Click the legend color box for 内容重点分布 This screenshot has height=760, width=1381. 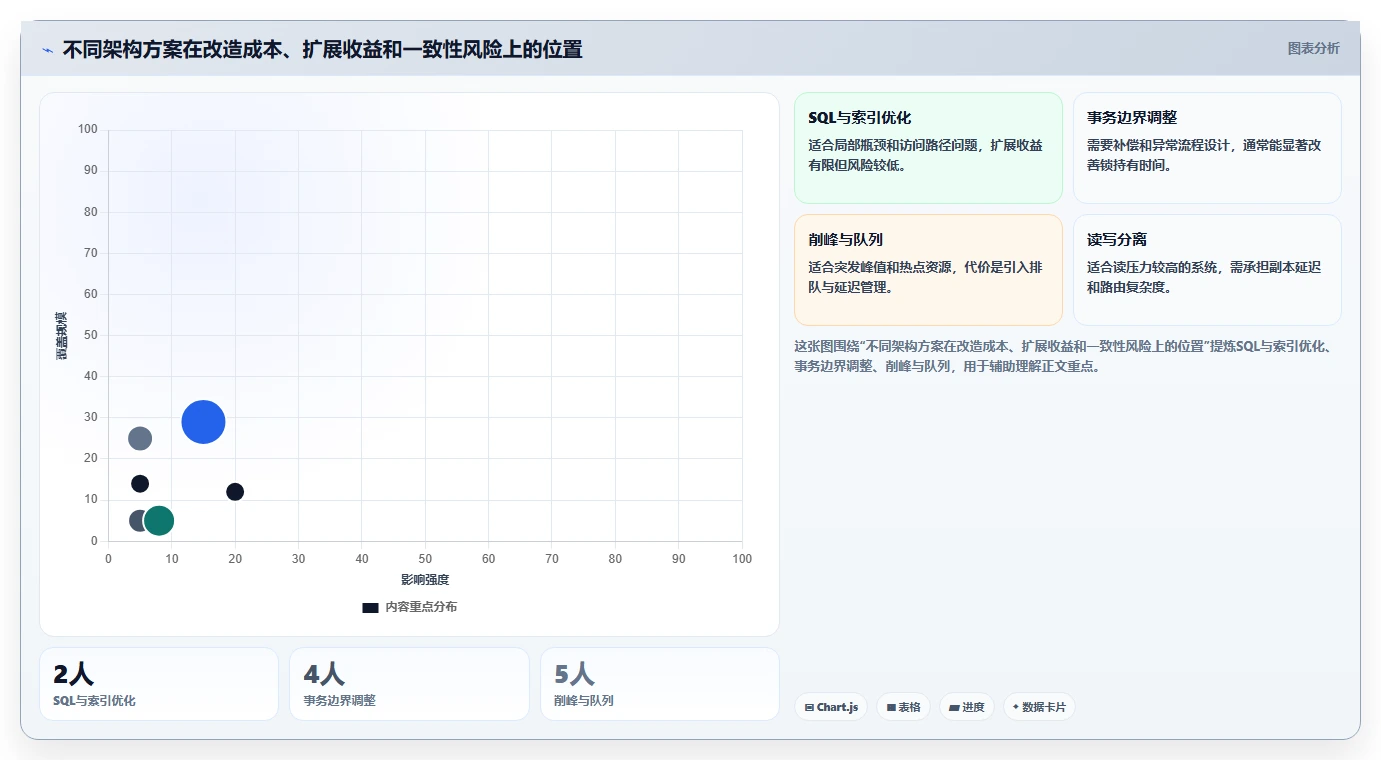tap(370, 607)
